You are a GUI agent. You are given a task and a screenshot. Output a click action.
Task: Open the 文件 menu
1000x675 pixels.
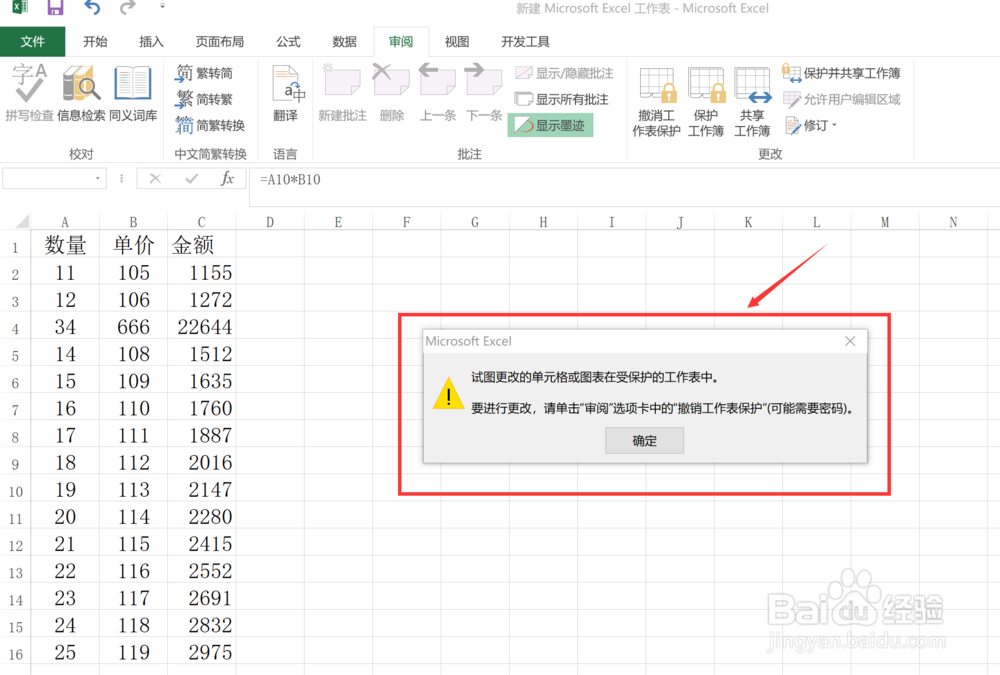click(33, 41)
